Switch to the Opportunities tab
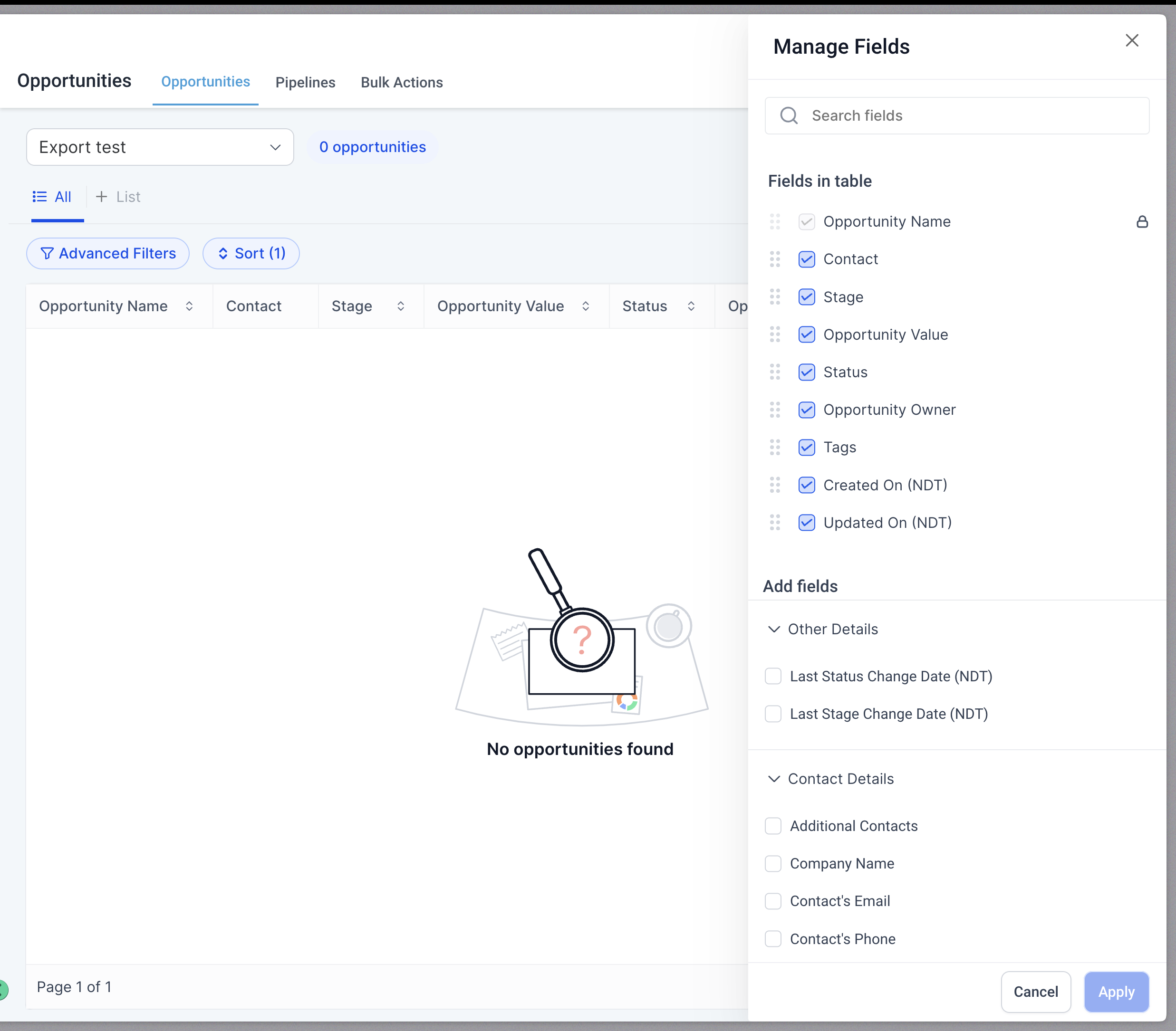Screen dimensions: 1176x1031 point(205,82)
